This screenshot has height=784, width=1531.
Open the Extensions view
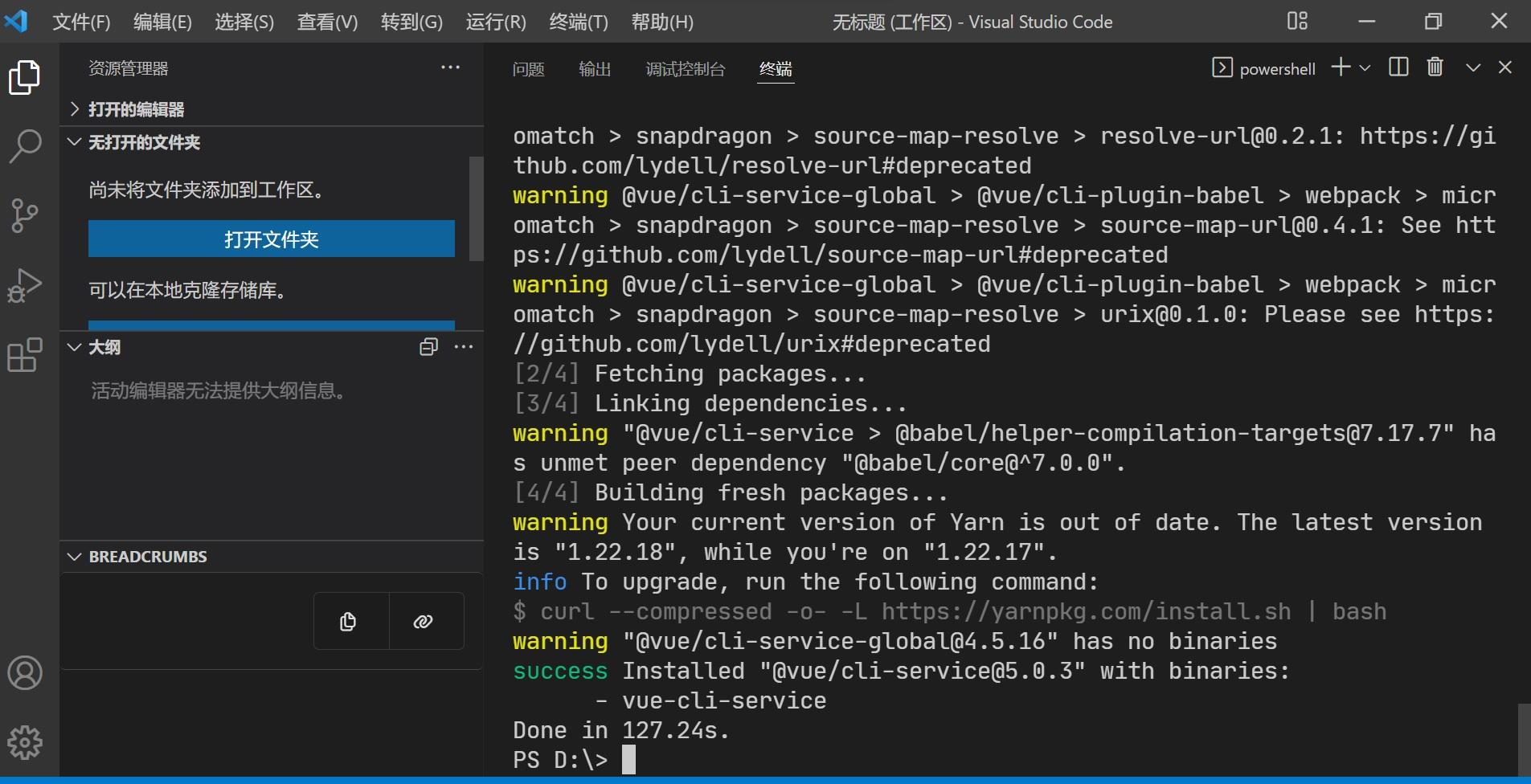pyautogui.click(x=23, y=353)
